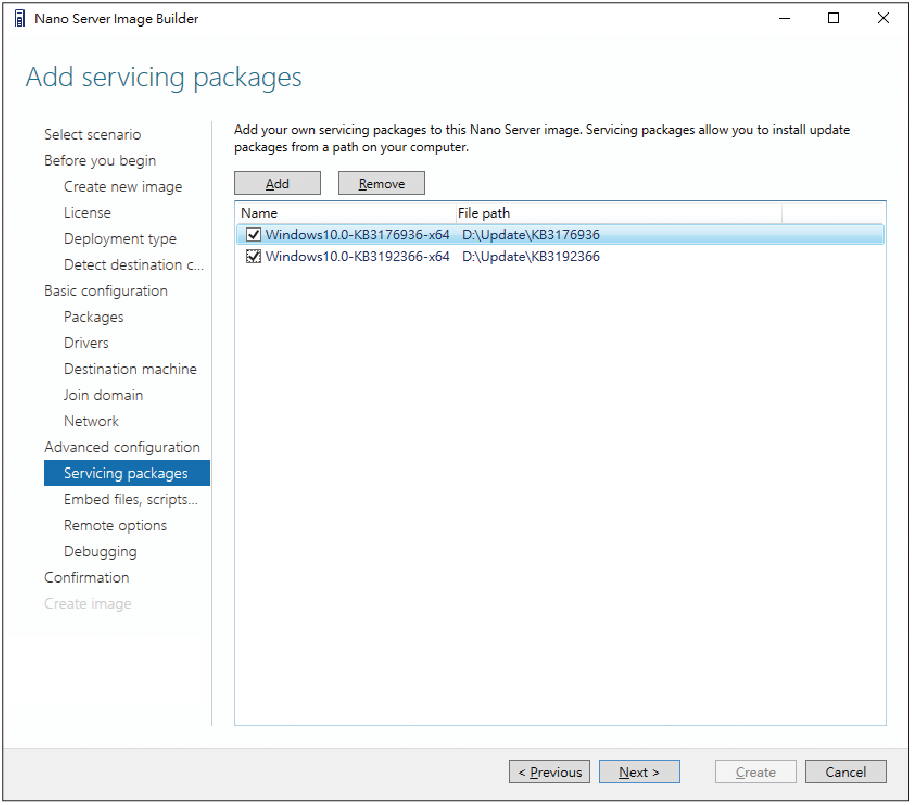This screenshot has width=912, height=805.
Task: Open the Remote options step
Action: click(115, 526)
